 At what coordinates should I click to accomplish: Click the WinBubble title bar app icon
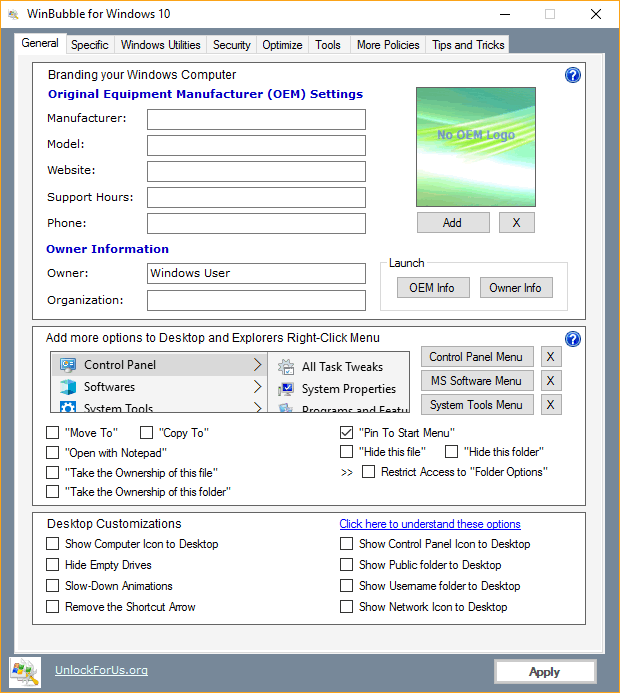pos(14,14)
